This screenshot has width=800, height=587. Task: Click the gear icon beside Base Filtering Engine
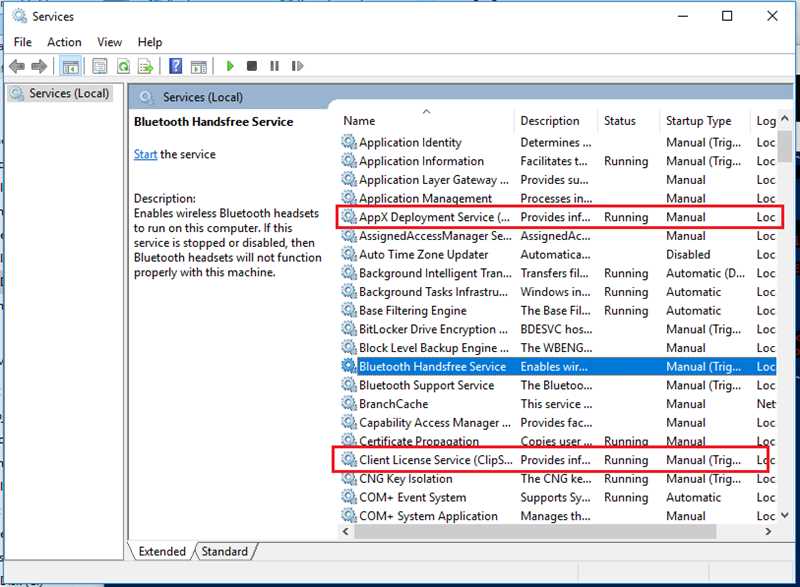click(349, 310)
